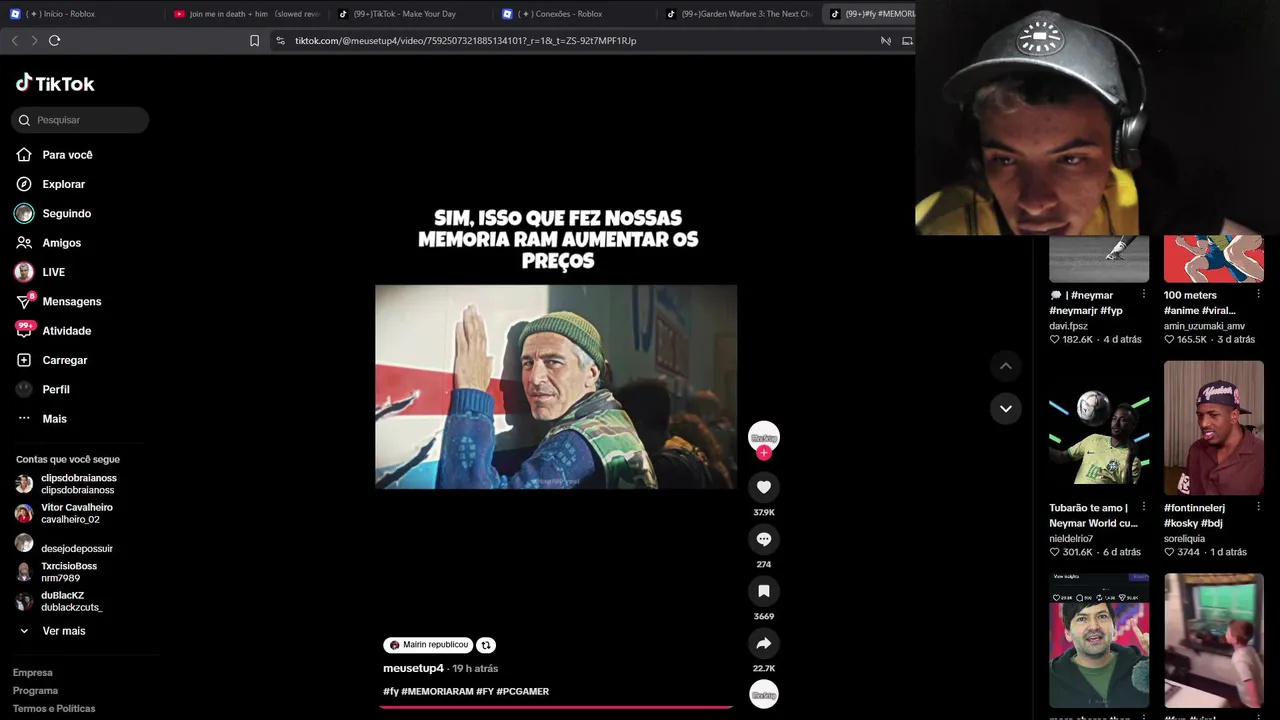The image size is (1280, 720).
Task: Open options for #fontinnelerj video
Action: pyautogui.click(x=1258, y=507)
